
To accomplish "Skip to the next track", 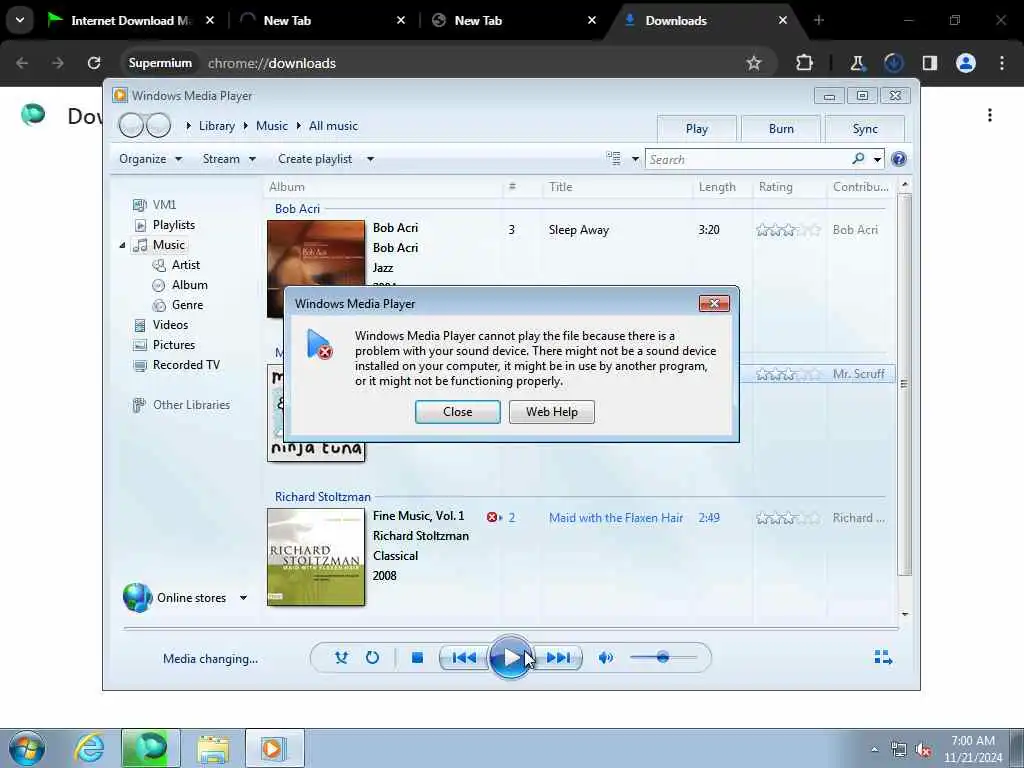I will tap(558, 658).
